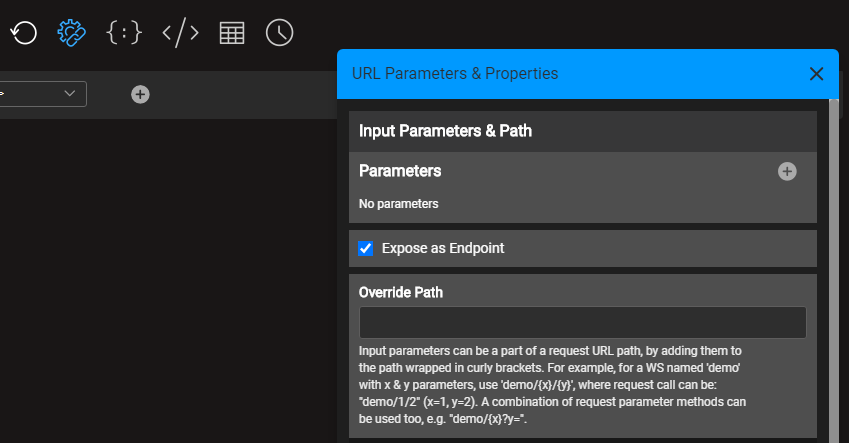
Task: Close the URL Parameters & Properties panel
Action: [x=816, y=74]
